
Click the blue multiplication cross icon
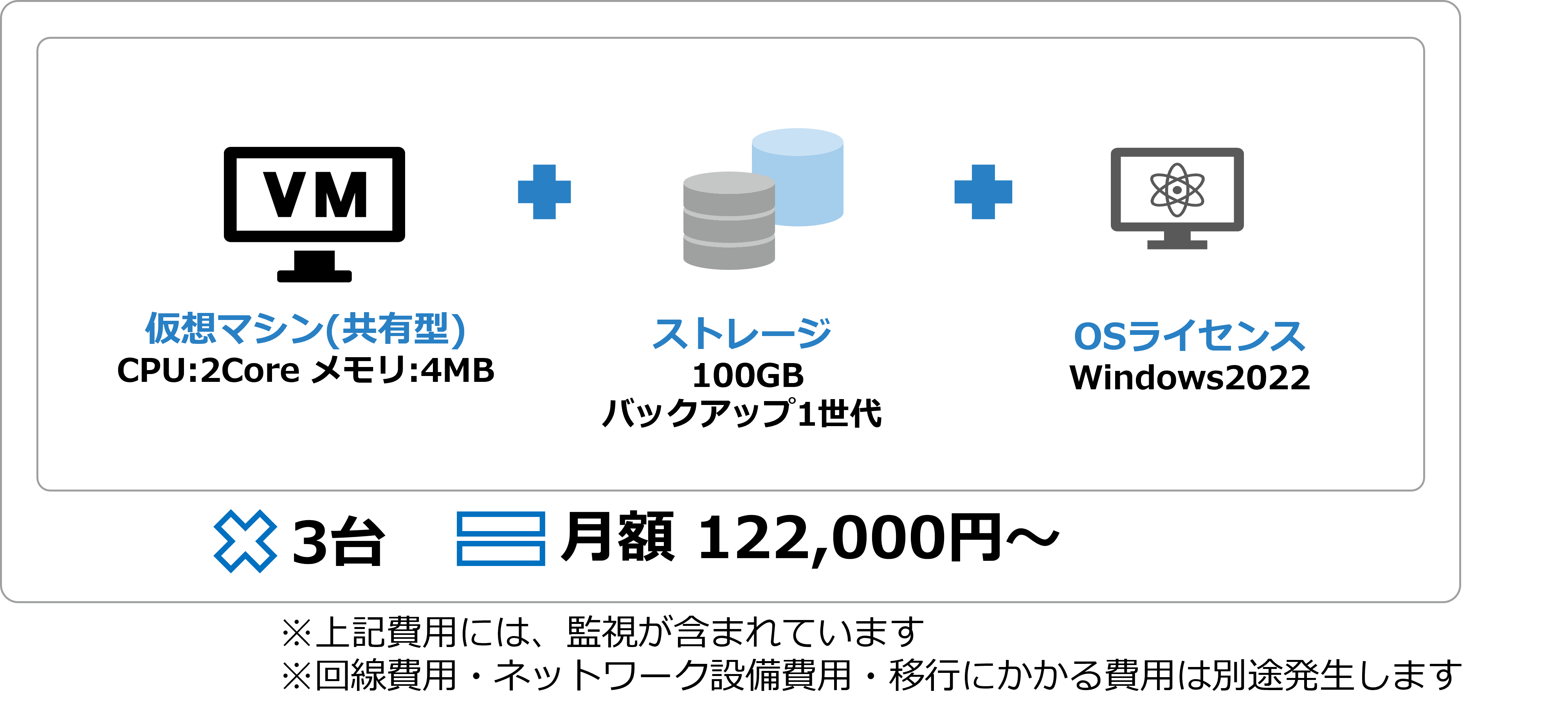coord(245,541)
